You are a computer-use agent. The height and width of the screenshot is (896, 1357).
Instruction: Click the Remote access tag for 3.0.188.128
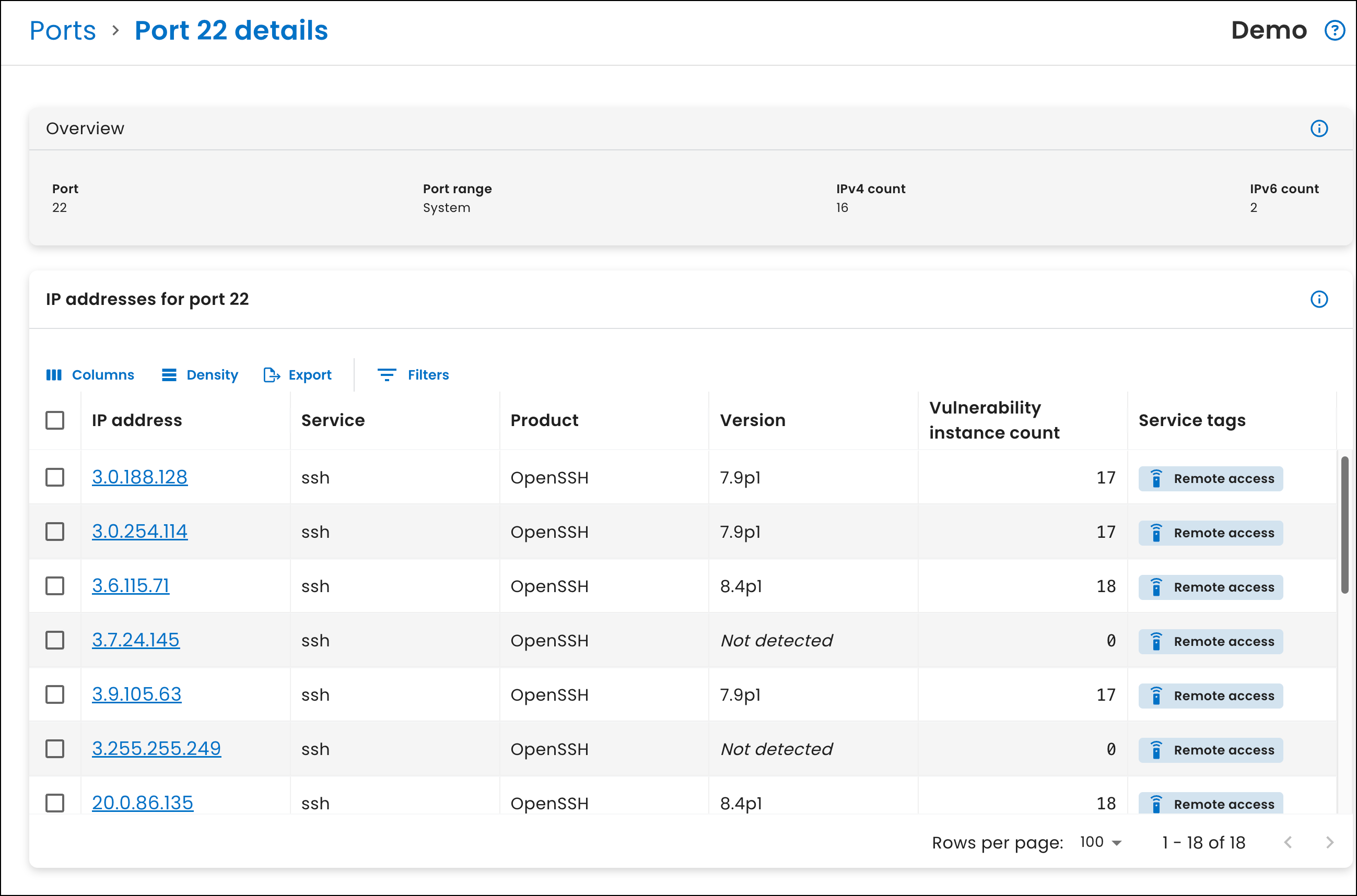1210,478
